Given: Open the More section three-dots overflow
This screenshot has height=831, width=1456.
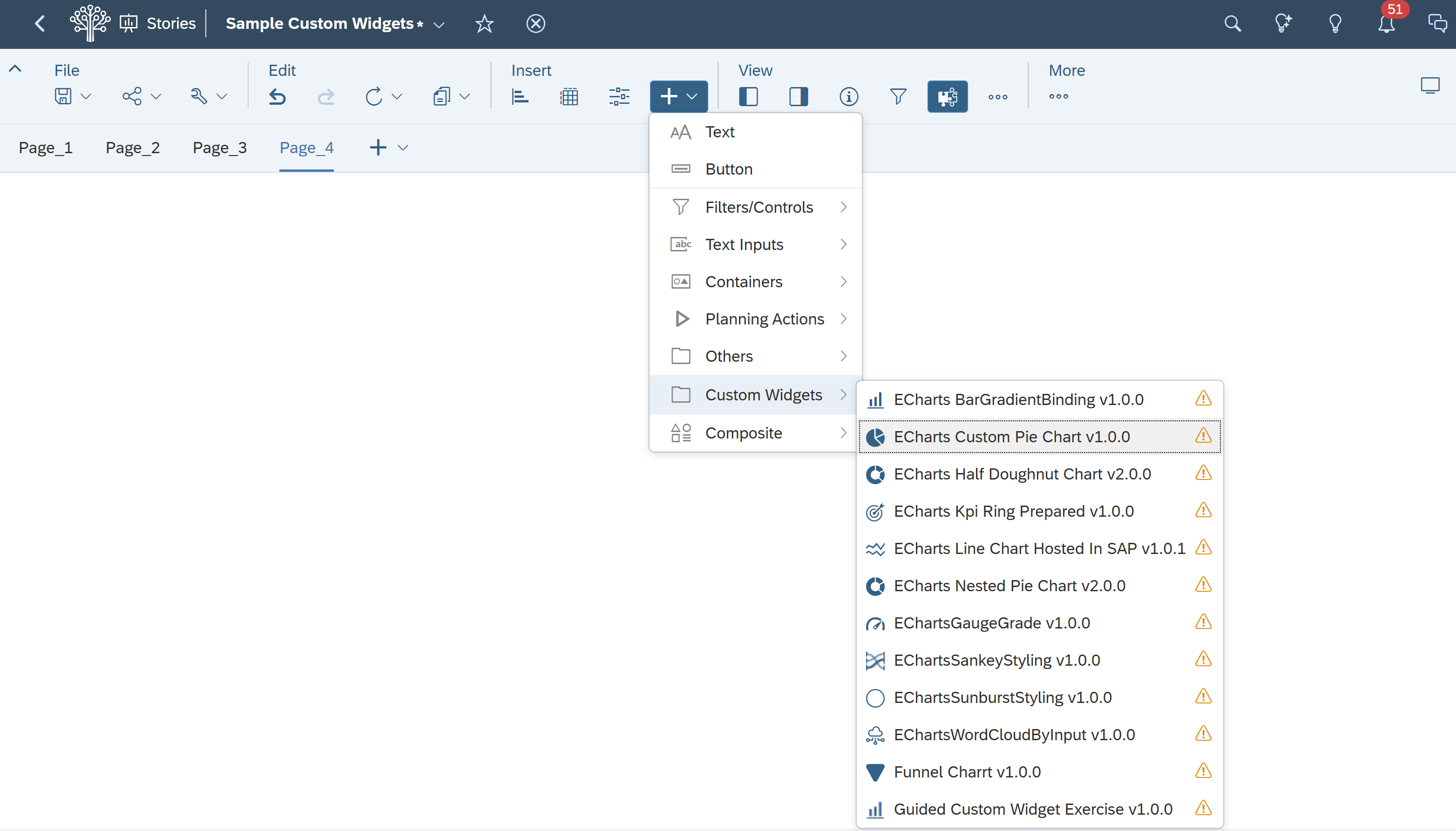Looking at the screenshot, I should click(x=1059, y=96).
